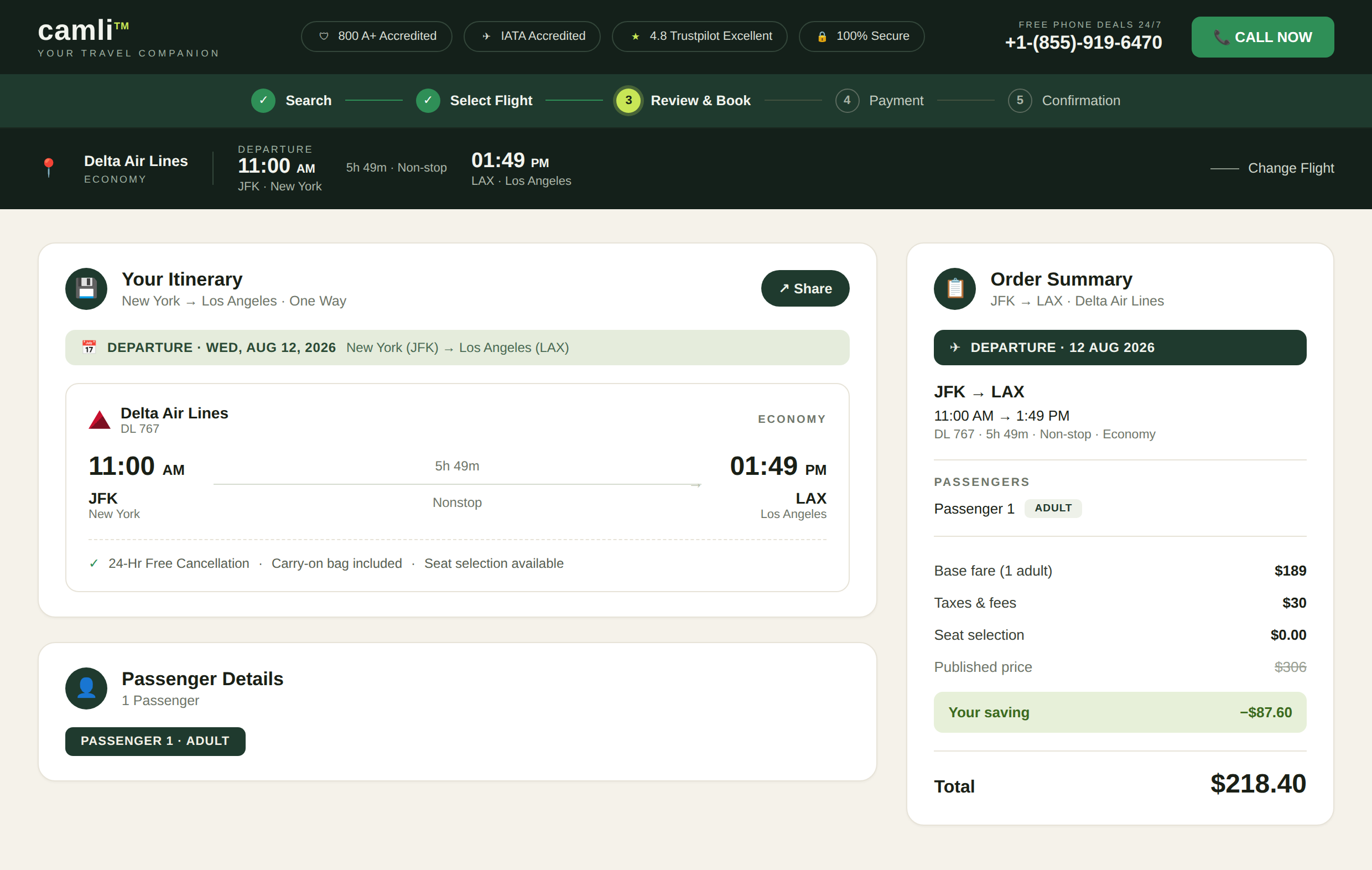
Task: Click Carry-on bag included text
Action: (x=337, y=563)
